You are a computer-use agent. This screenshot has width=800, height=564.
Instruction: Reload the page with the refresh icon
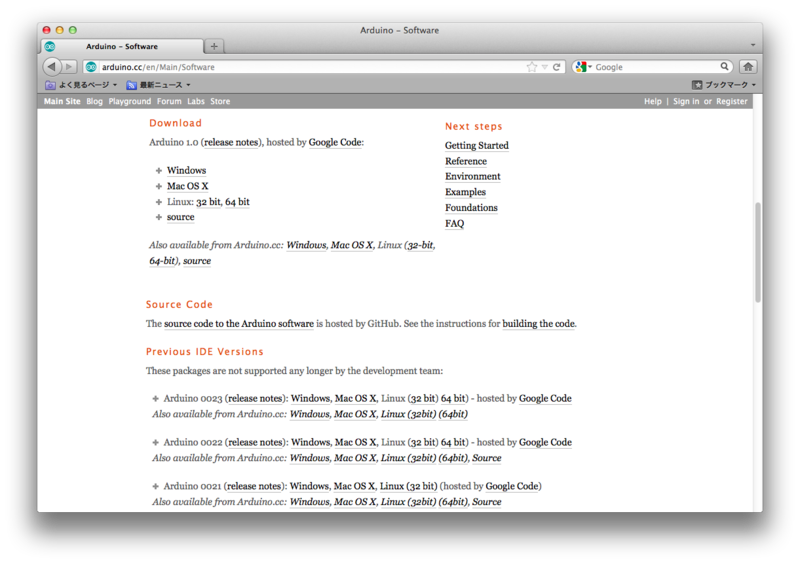(x=557, y=67)
